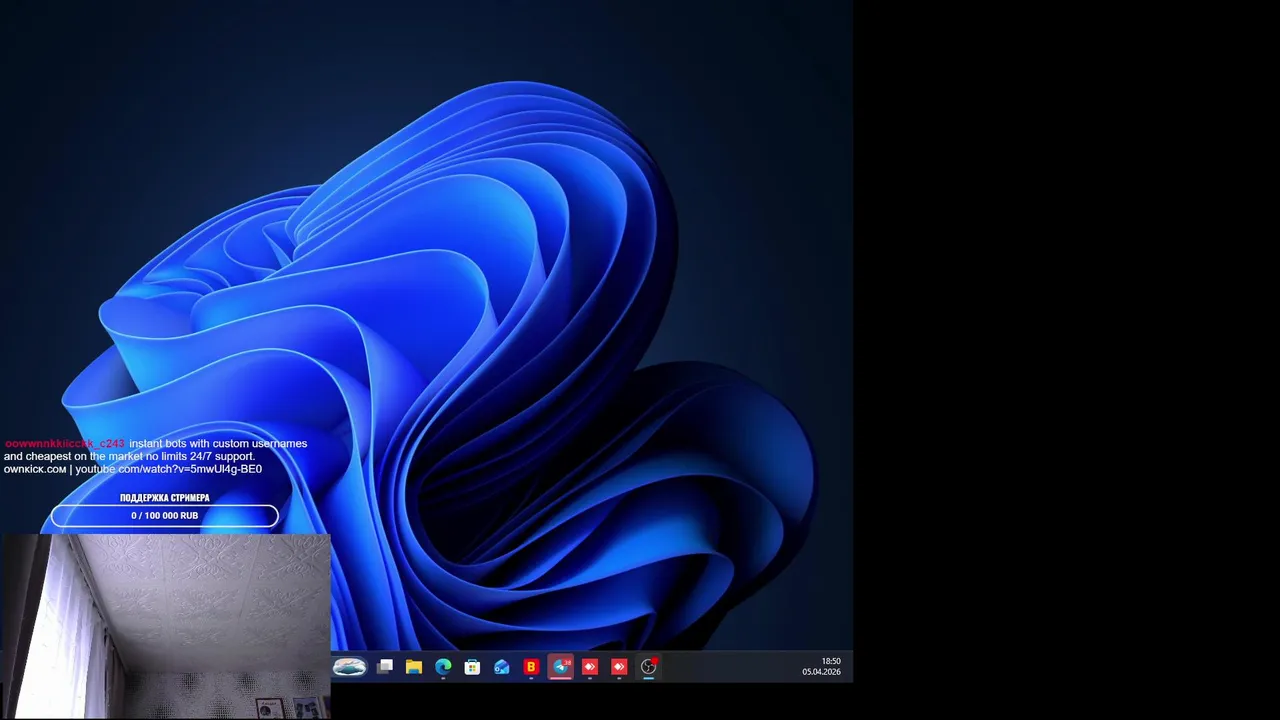Viewport: 1280px width, 720px height.
Task: Open the Outlook mail icon
Action: [502, 667]
